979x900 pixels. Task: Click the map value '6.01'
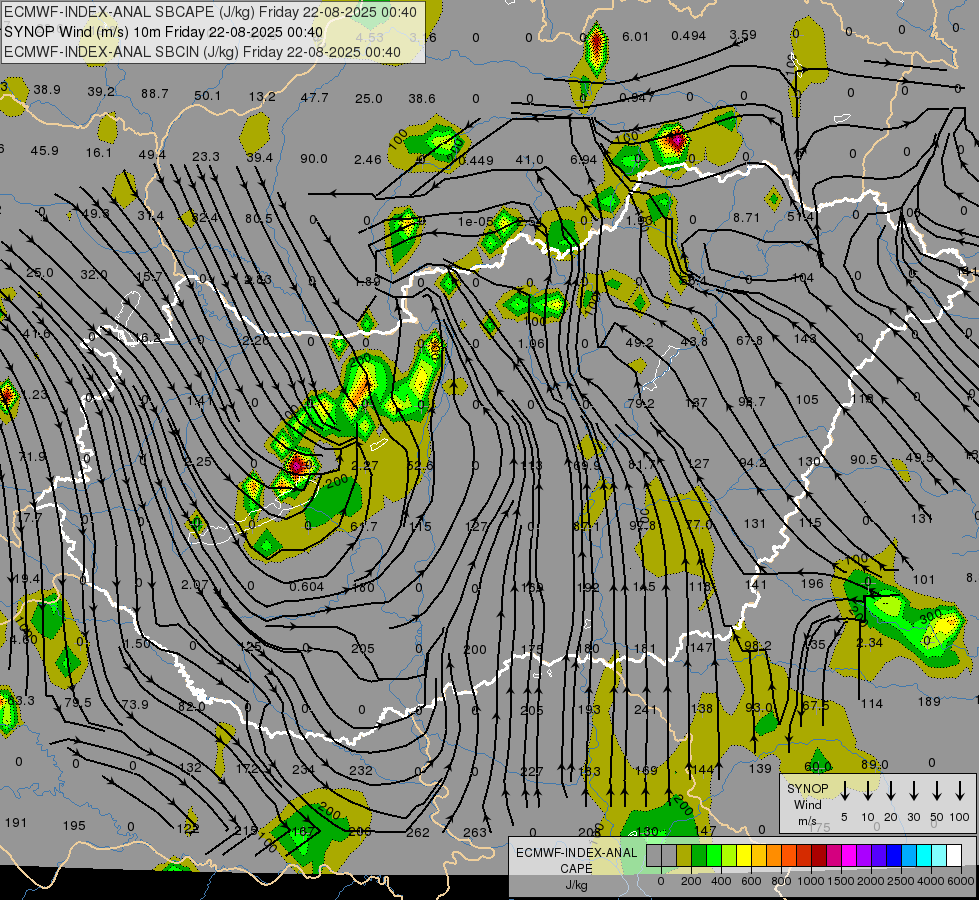point(635,37)
